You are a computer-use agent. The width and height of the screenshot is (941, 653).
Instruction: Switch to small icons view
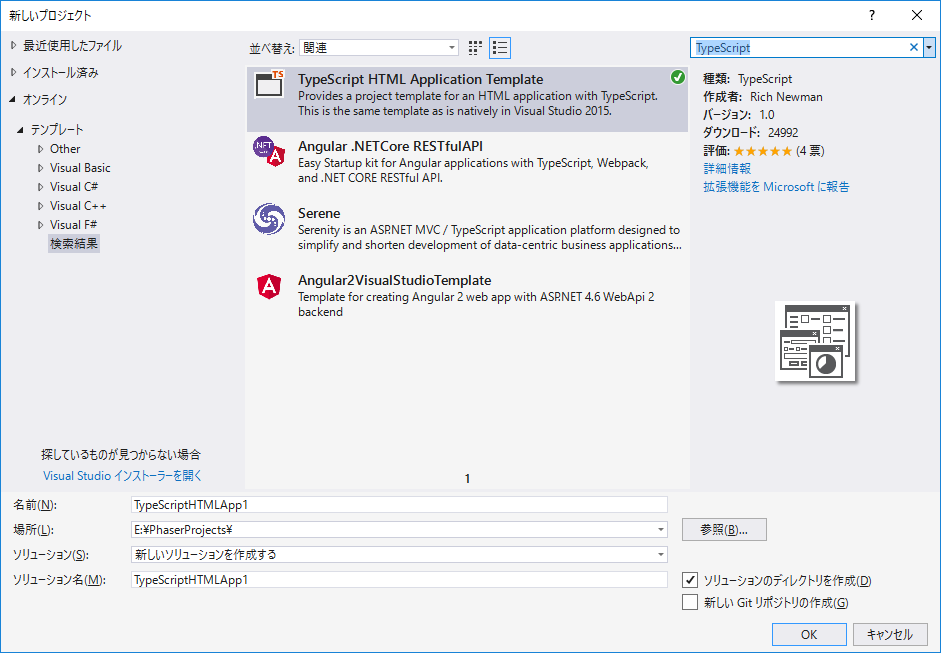[x=475, y=48]
